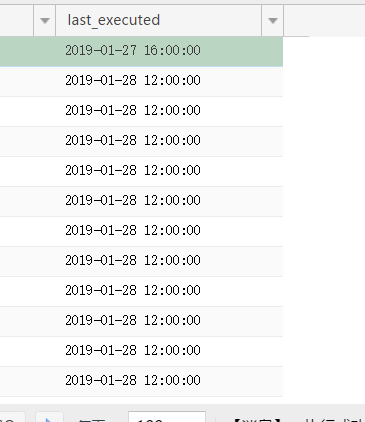The image size is (365, 422).
Task: Click the partially visible pager button at left
Action: point(12,418)
